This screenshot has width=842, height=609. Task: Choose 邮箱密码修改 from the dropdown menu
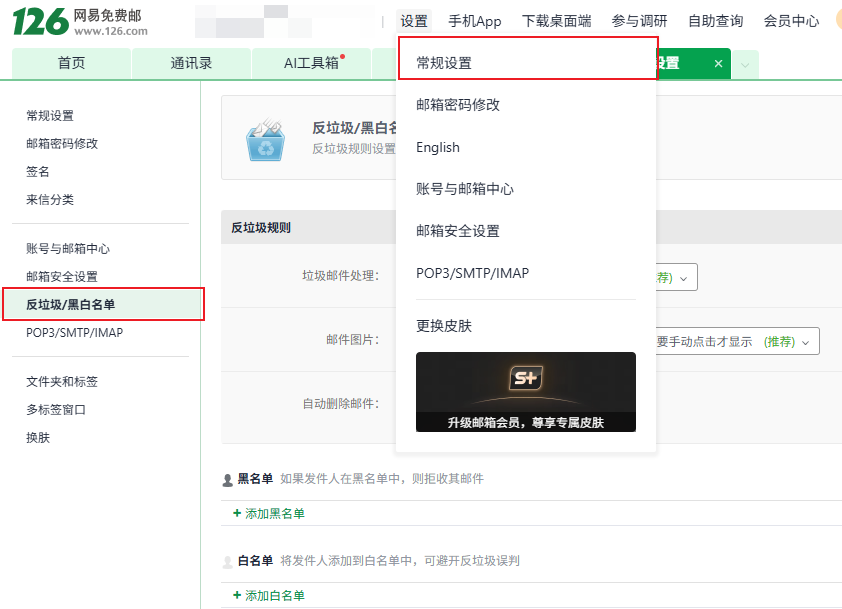[x=458, y=105]
